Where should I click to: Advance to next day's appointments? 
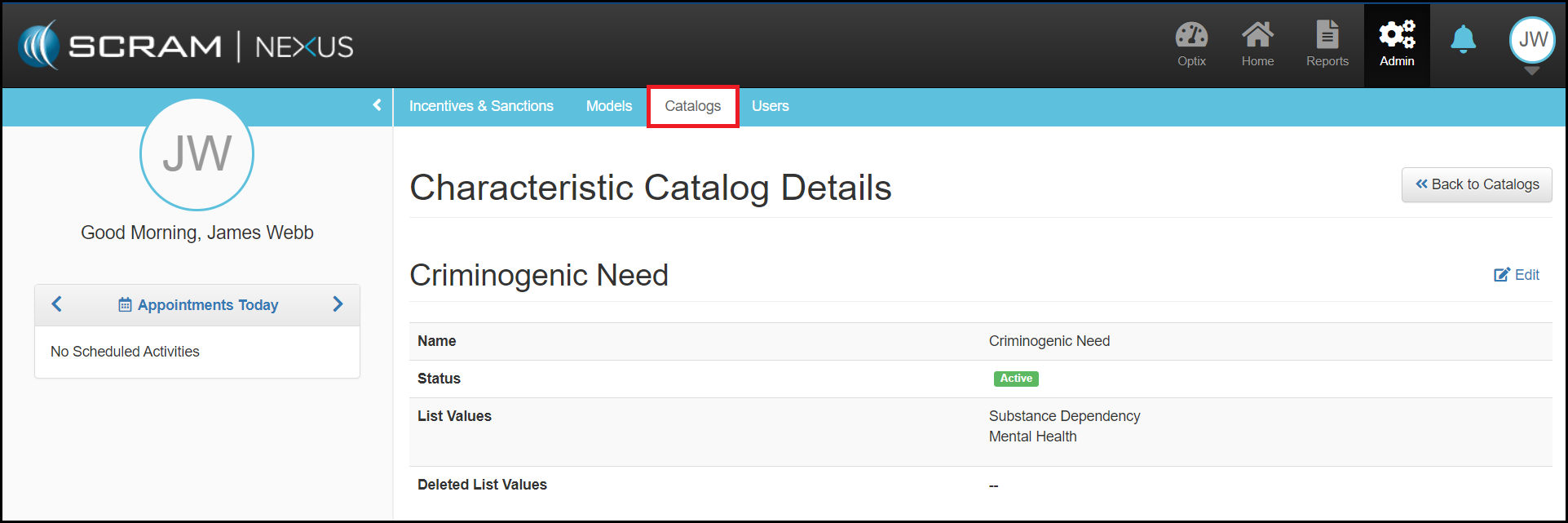point(338,304)
